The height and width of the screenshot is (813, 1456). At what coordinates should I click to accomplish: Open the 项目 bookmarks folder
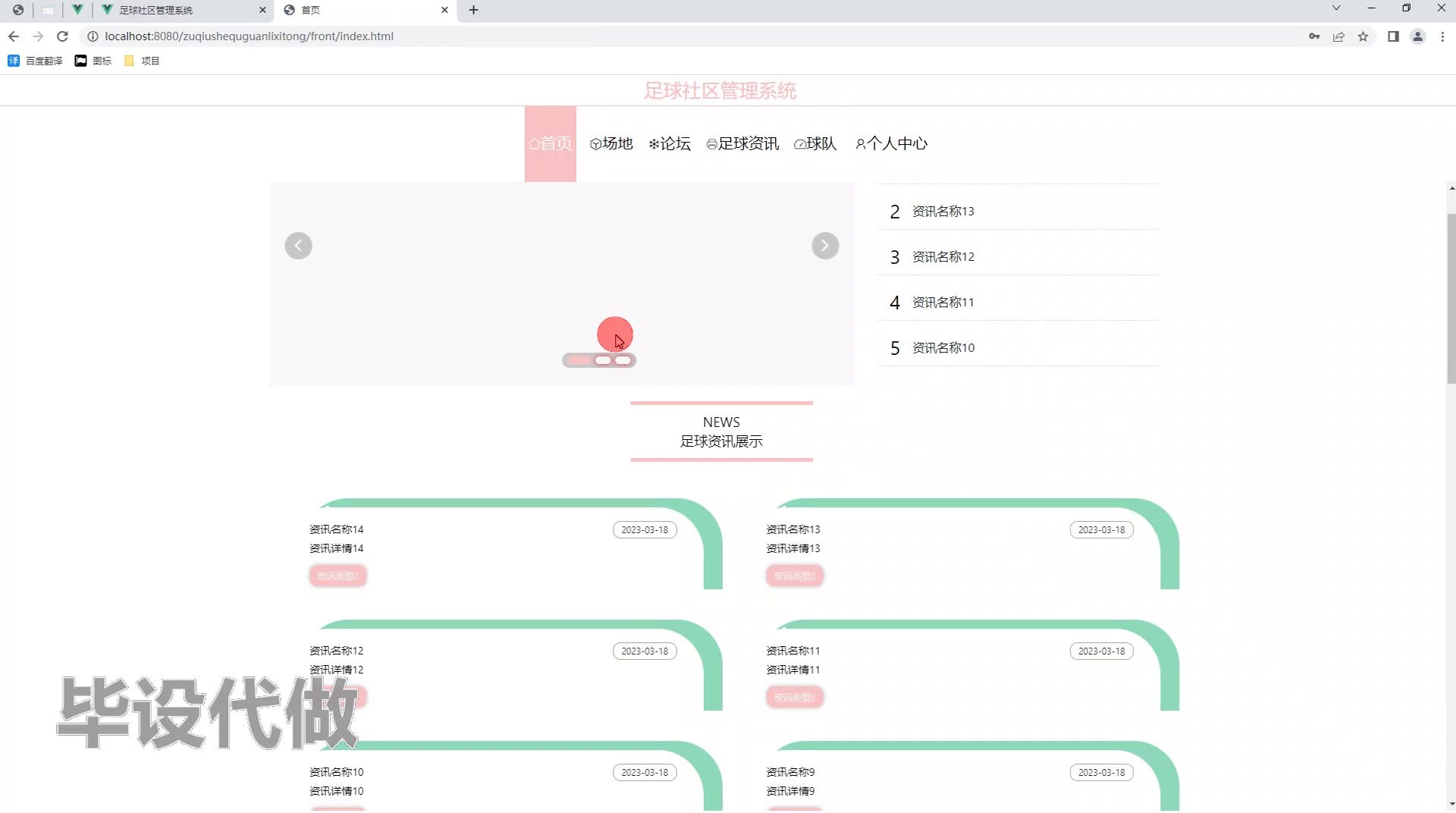coord(142,61)
